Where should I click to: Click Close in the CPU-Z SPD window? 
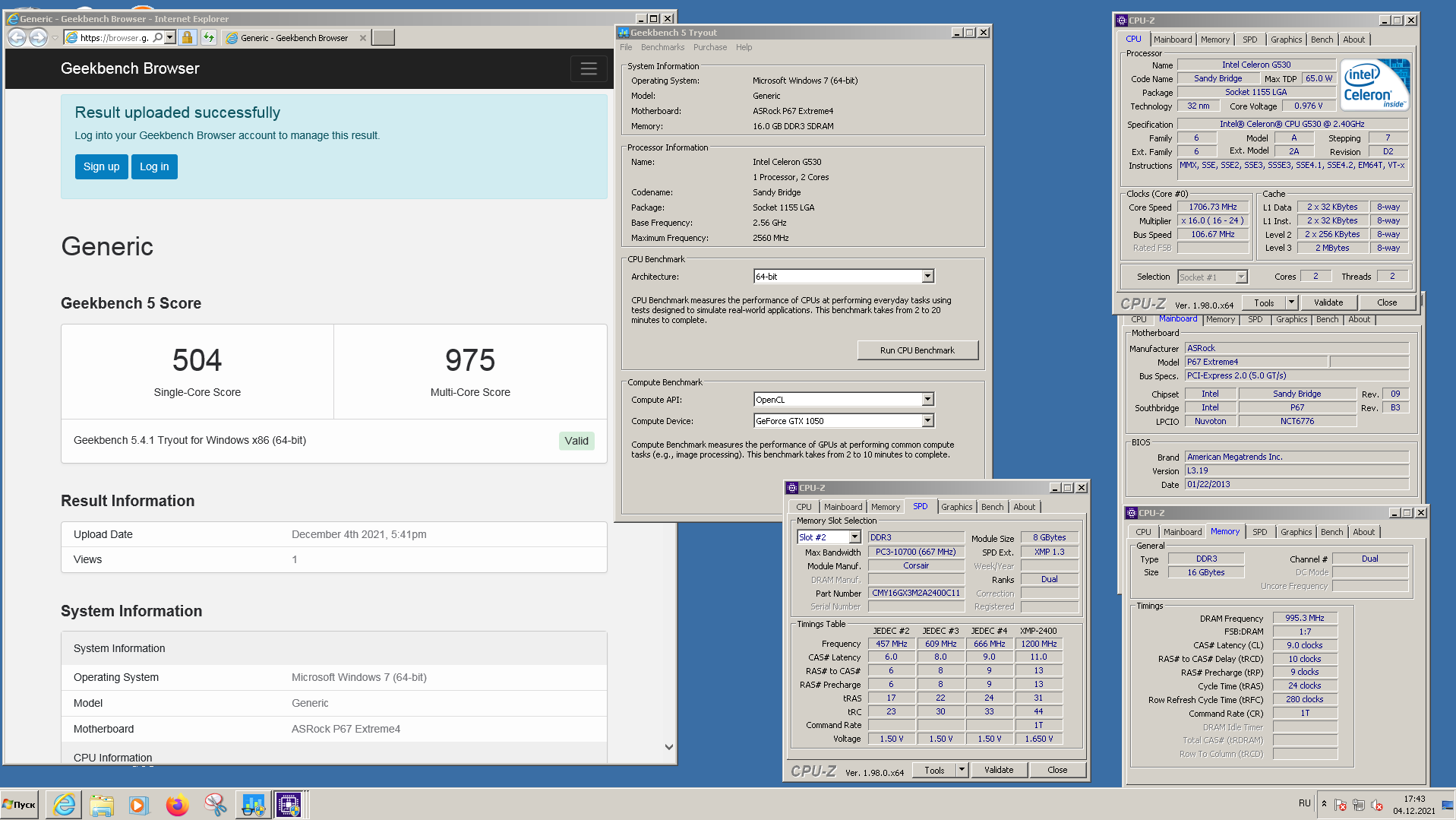tap(1056, 770)
